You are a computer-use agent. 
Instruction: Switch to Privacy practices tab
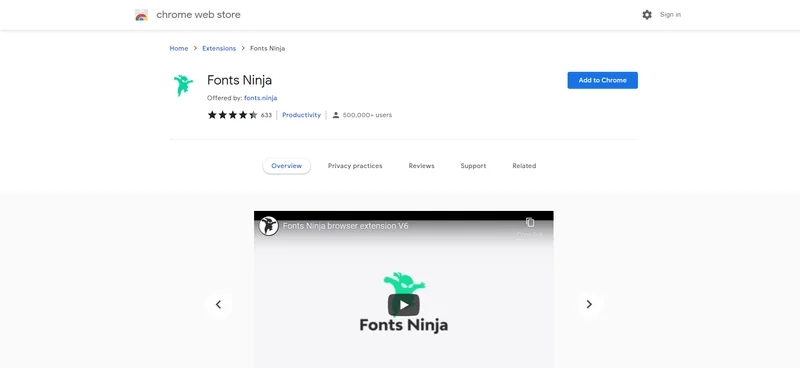[355, 166]
